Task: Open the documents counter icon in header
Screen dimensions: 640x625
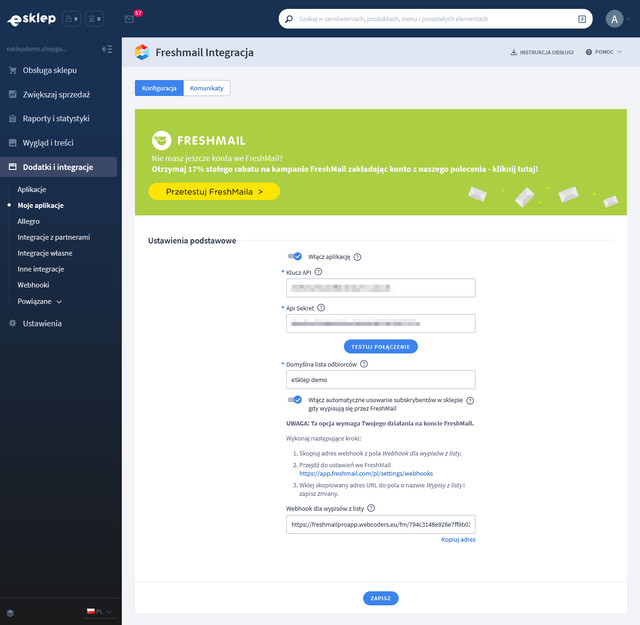Action: coord(71,19)
